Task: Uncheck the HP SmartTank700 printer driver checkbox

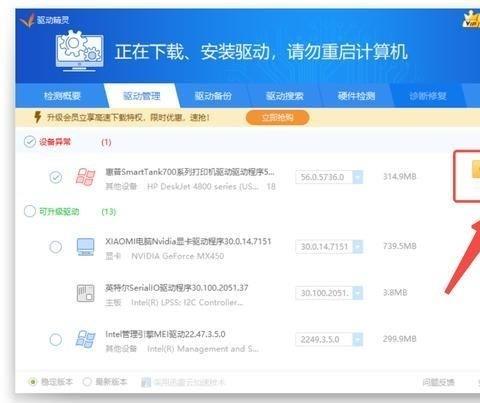Action: tap(56, 177)
